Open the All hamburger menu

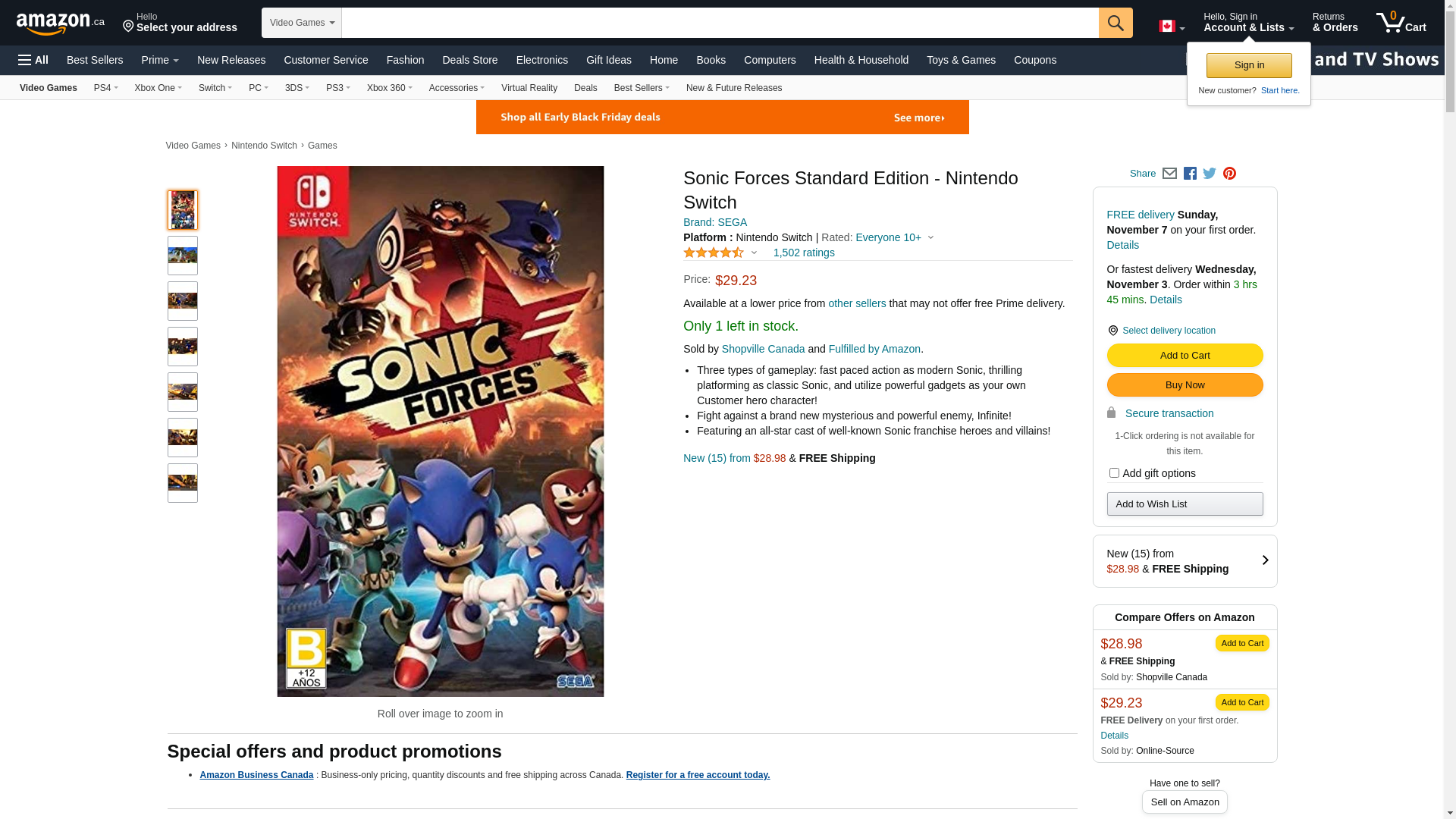click(33, 60)
